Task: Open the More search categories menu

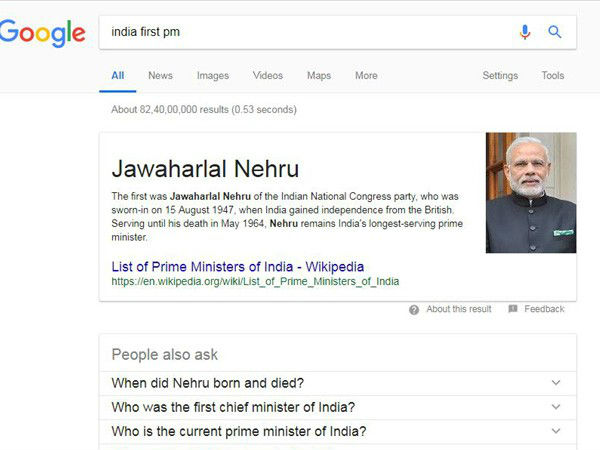Action: tap(366, 75)
